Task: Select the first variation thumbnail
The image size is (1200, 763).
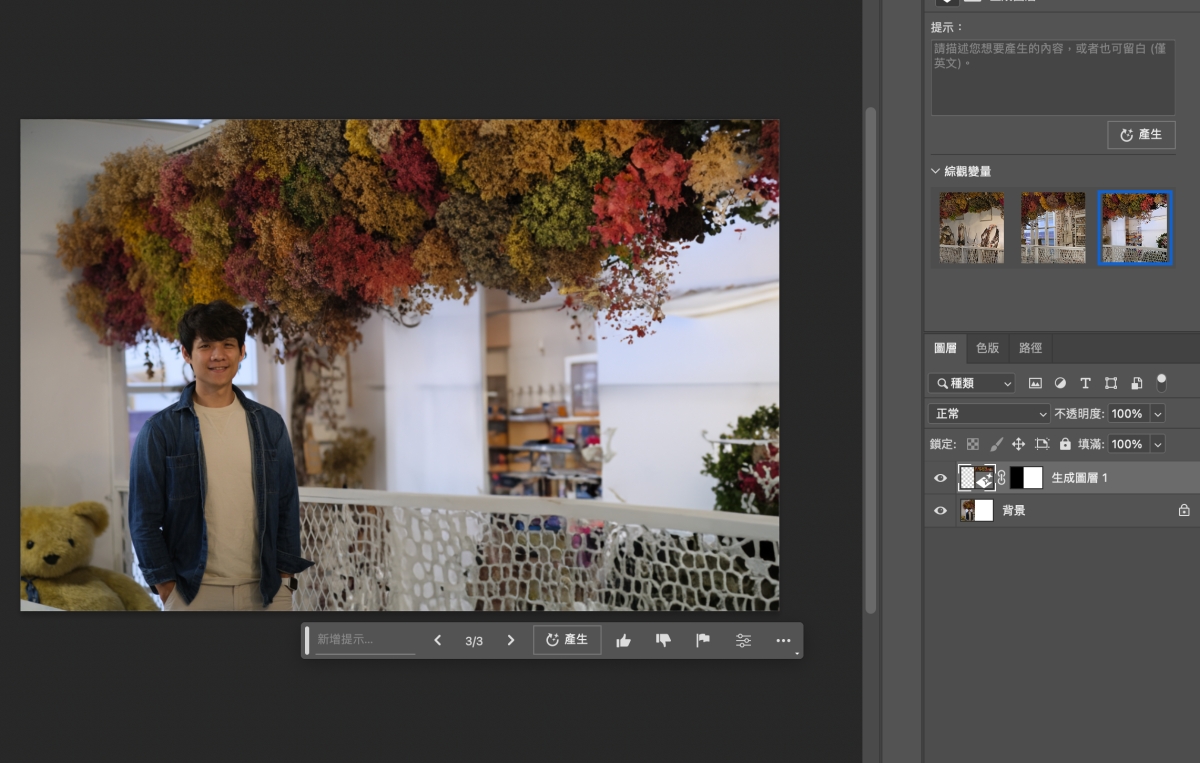Action: 971,228
